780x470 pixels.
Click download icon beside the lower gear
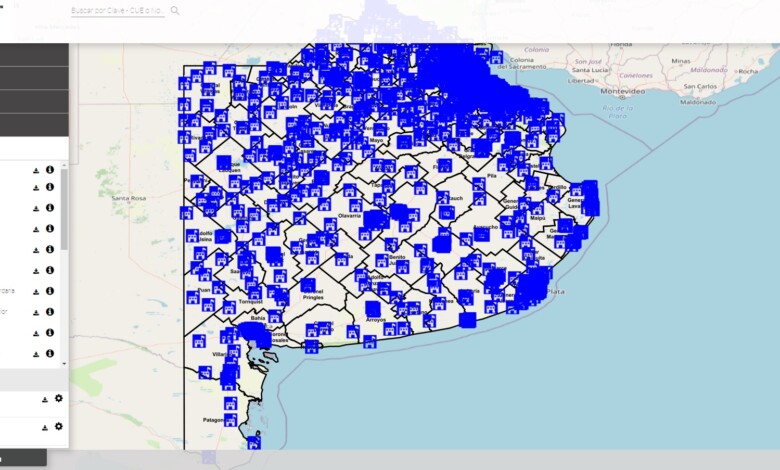coord(45,427)
